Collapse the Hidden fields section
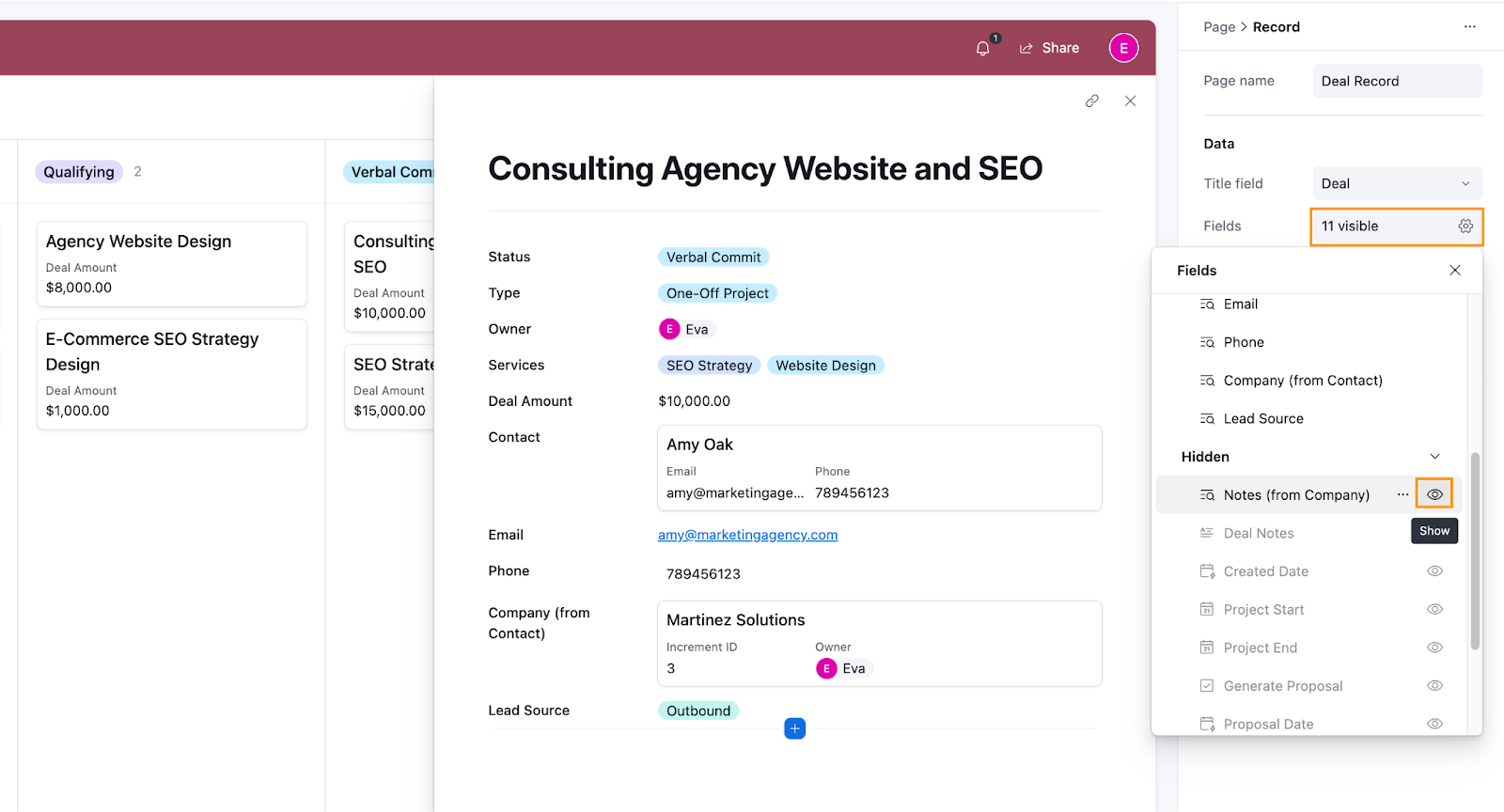This screenshot has width=1504, height=812. [x=1434, y=457]
